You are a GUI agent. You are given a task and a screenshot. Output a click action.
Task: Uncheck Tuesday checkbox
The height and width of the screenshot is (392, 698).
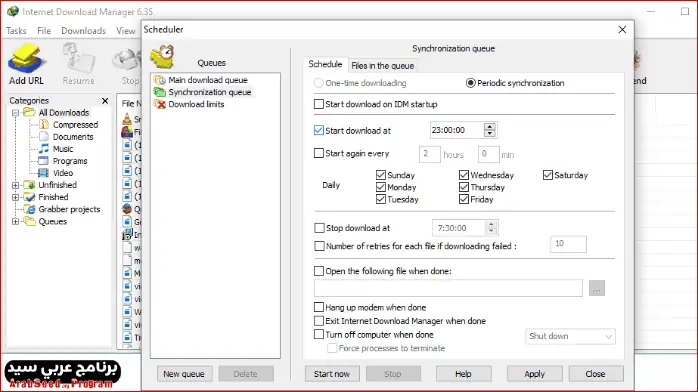click(381, 199)
